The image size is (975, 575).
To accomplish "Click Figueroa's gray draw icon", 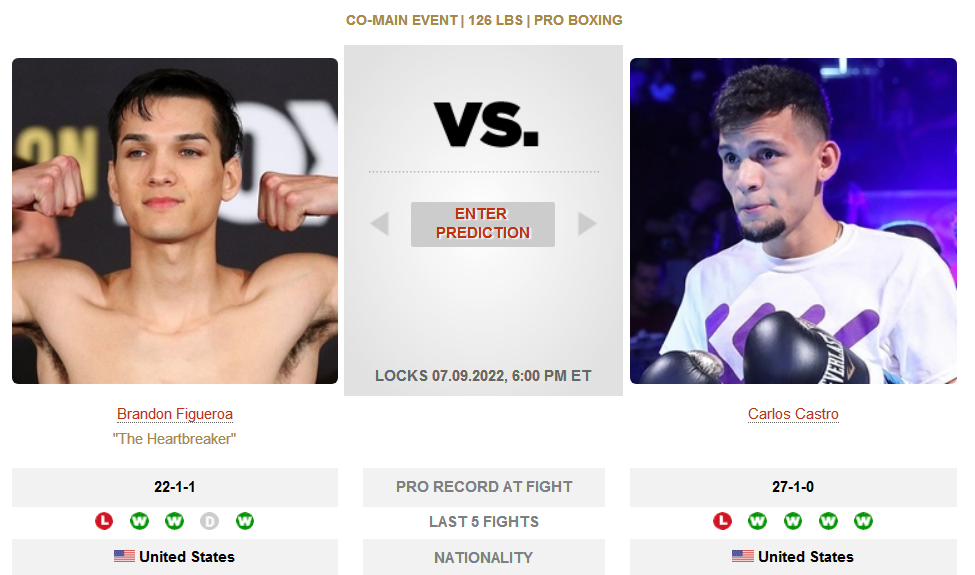I will [210, 521].
